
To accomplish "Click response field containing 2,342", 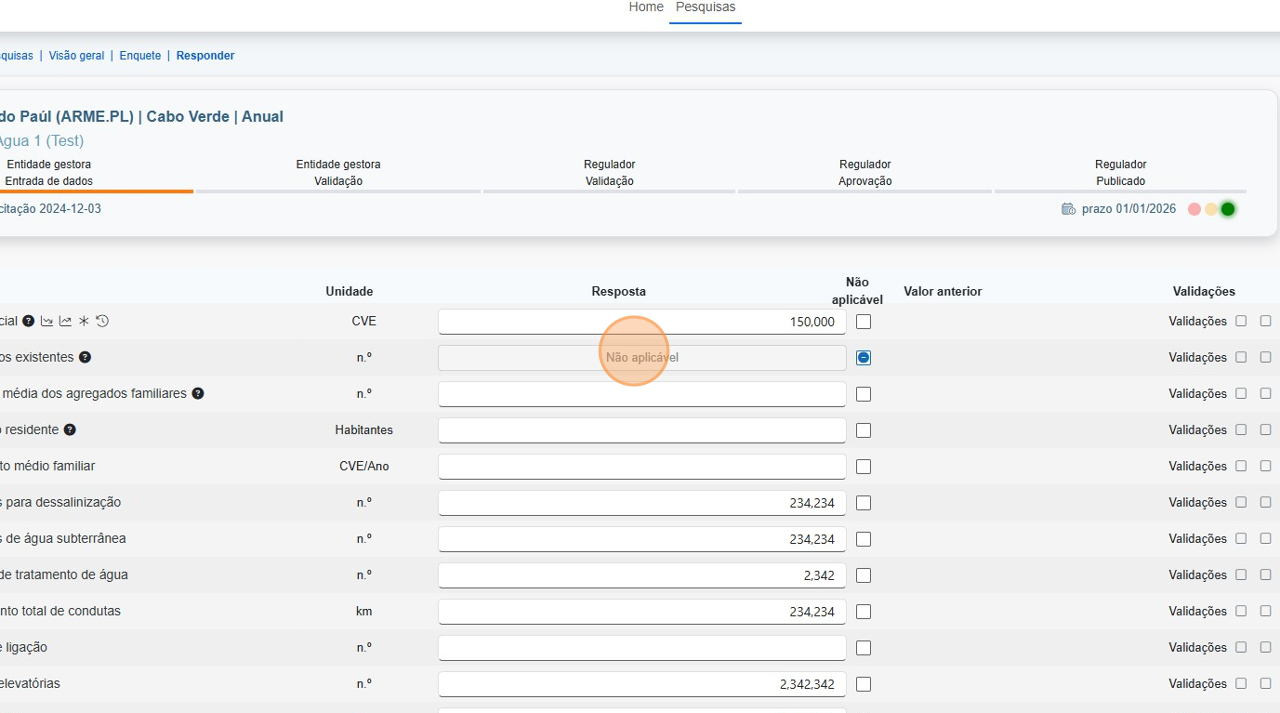I will 642,575.
